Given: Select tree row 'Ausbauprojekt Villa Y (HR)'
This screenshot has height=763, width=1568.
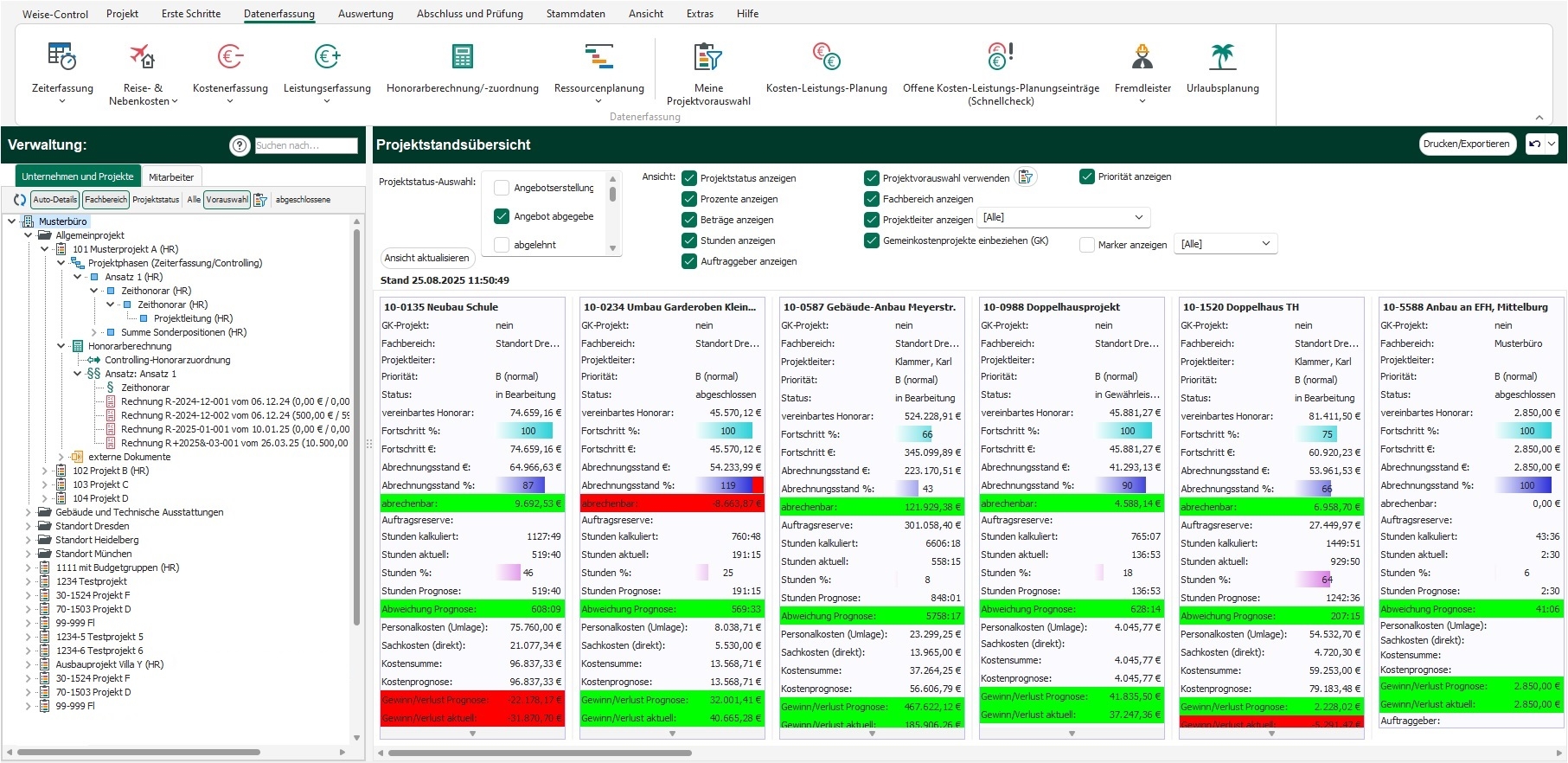Looking at the screenshot, I should coord(109,664).
